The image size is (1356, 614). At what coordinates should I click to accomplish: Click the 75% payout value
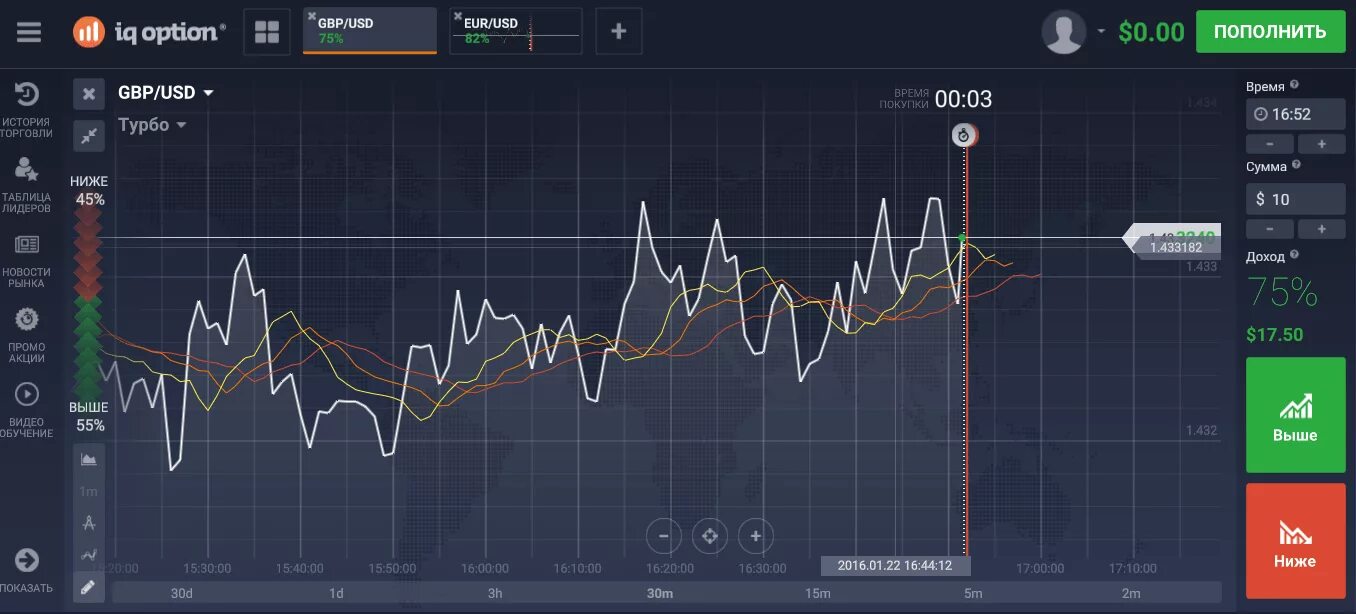[x=1283, y=292]
